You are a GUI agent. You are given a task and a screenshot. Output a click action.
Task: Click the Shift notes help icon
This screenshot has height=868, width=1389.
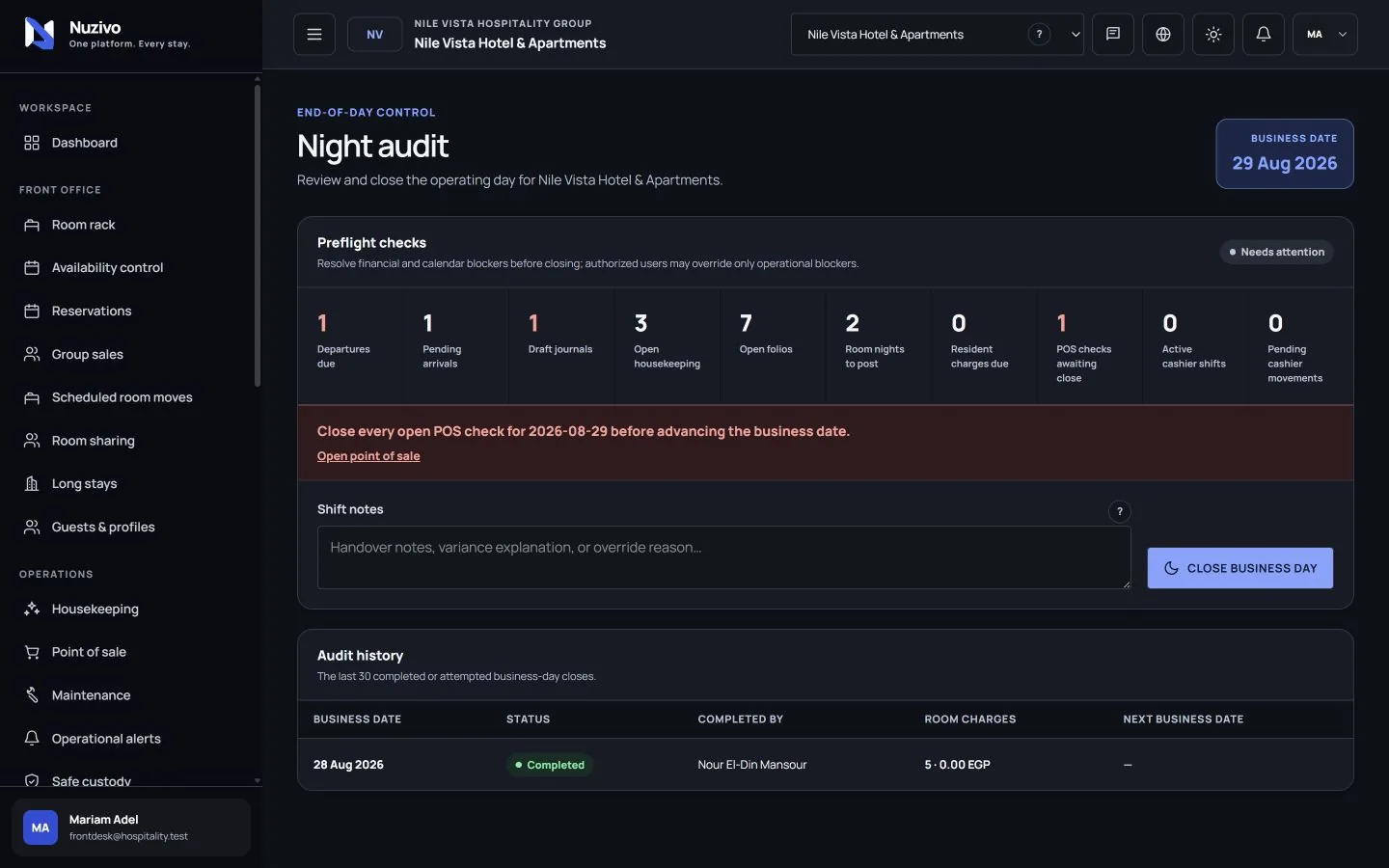pyautogui.click(x=1120, y=511)
